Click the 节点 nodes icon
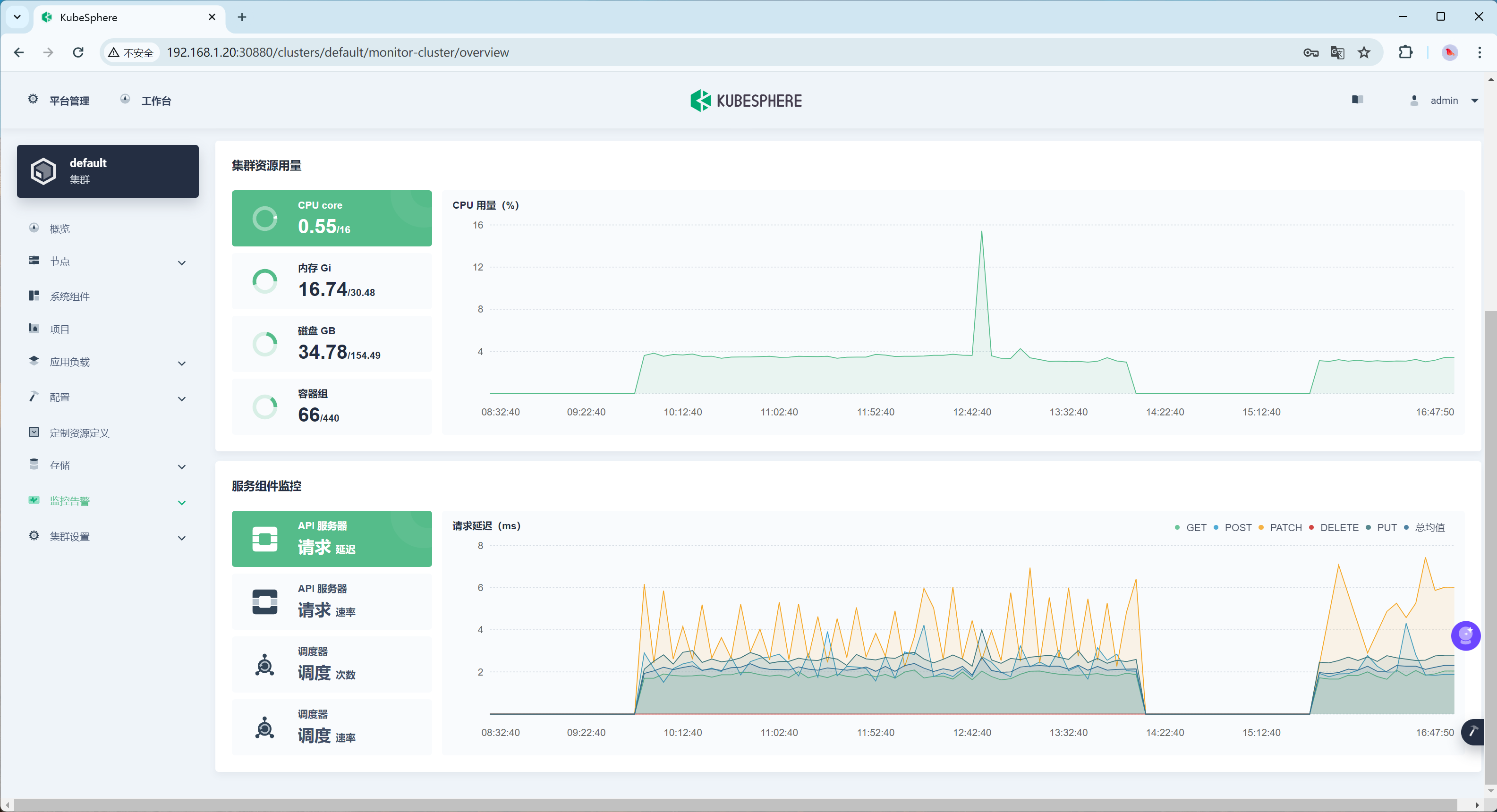Image resolution: width=1497 pixels, height=812 pixels. tap(34, 261)
